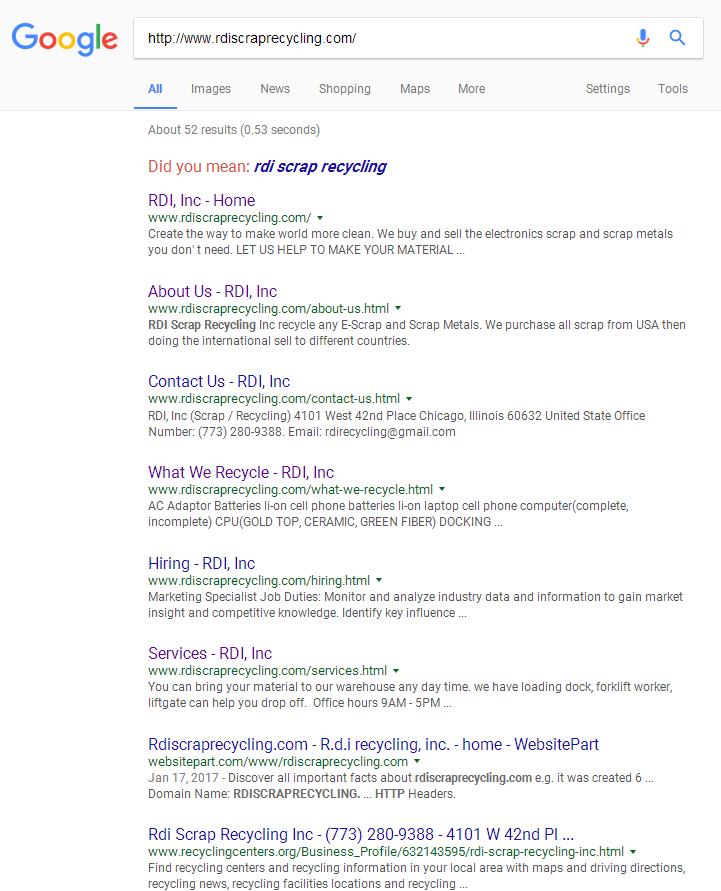Click the green www.rdiscraprecycling.com/about-us.html URL
The image size is (721, 891).
[x=269, y=309]
